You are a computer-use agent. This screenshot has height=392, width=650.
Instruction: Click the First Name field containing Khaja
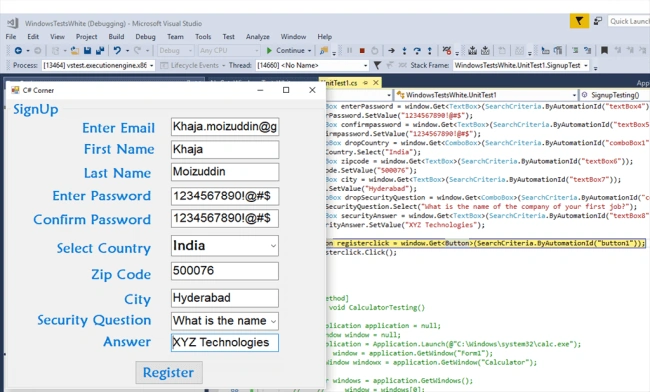click(225, 150)
